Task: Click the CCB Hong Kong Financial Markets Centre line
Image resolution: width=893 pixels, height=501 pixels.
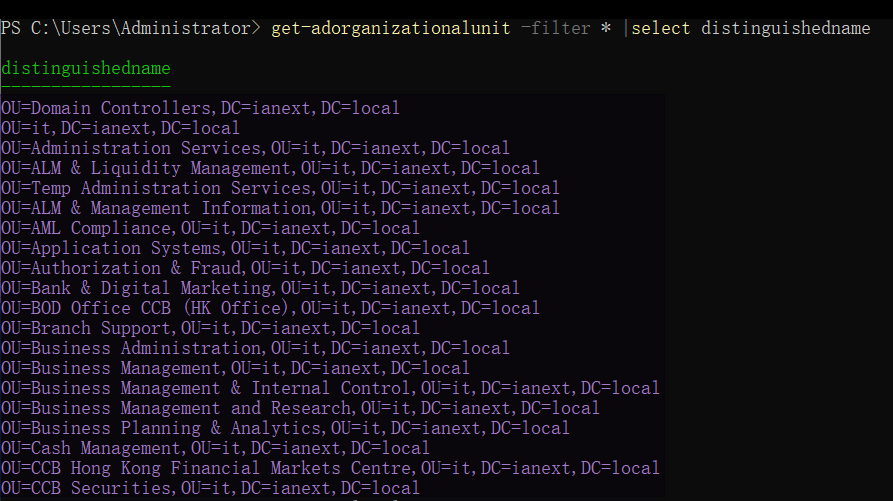Action: point(330,468)
